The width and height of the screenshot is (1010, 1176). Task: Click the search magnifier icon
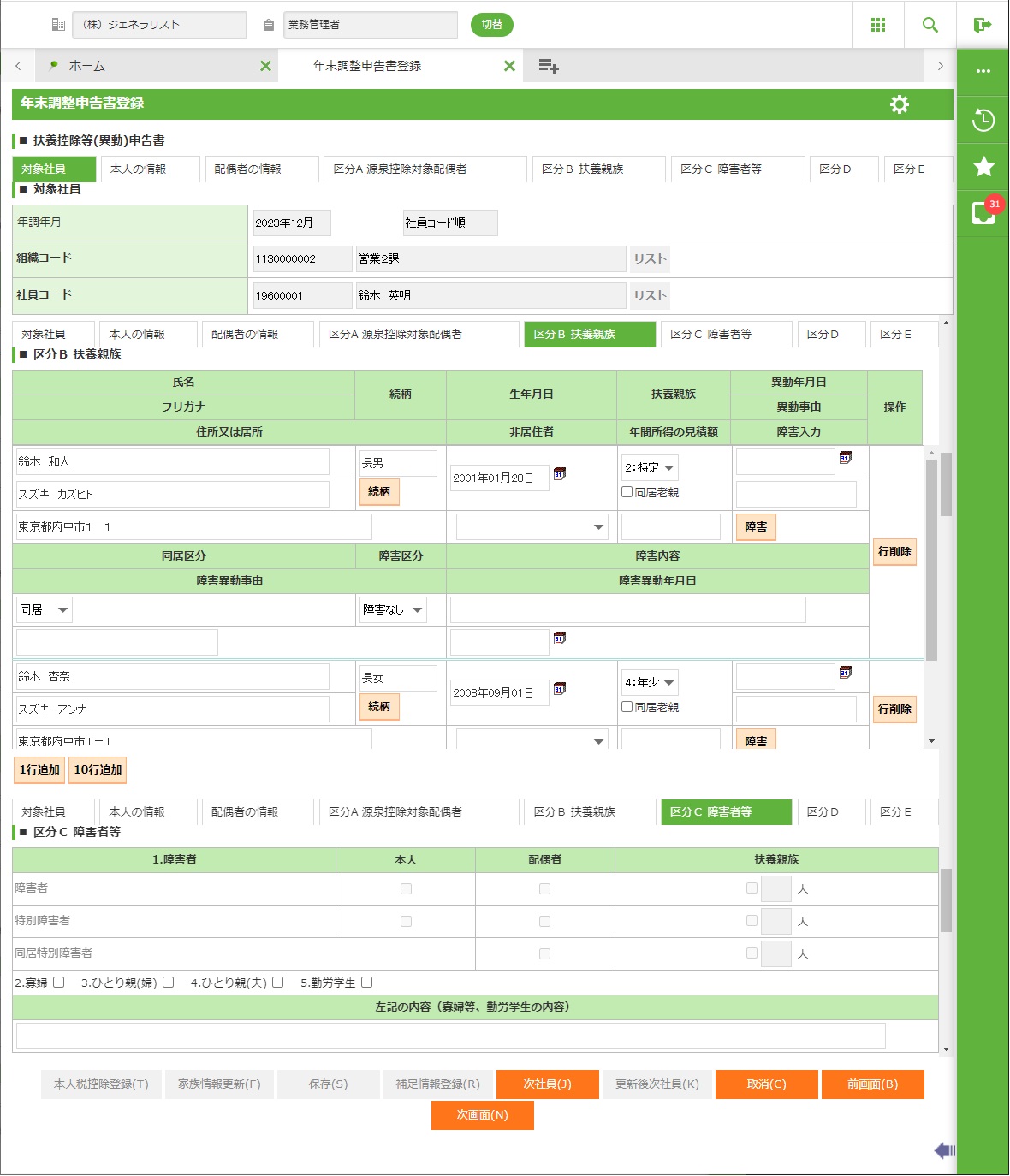(930, 25)
